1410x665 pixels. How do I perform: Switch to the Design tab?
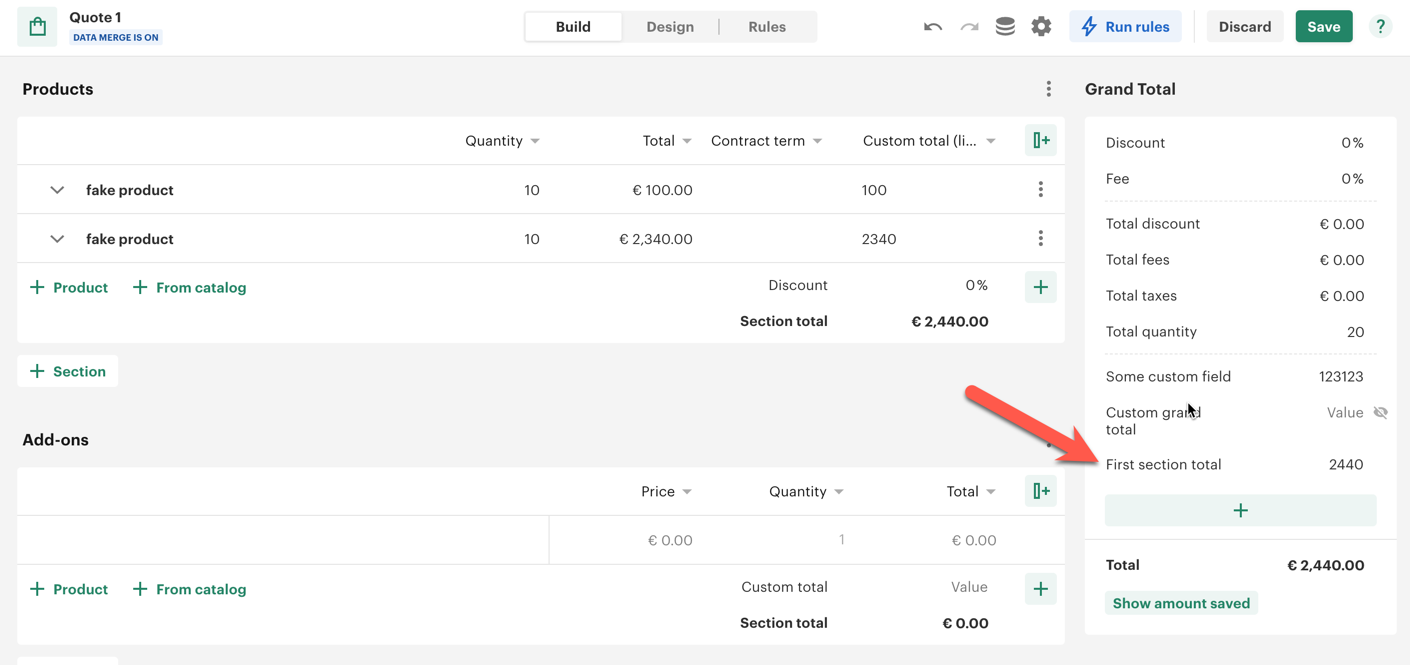(x=669, y=27)
